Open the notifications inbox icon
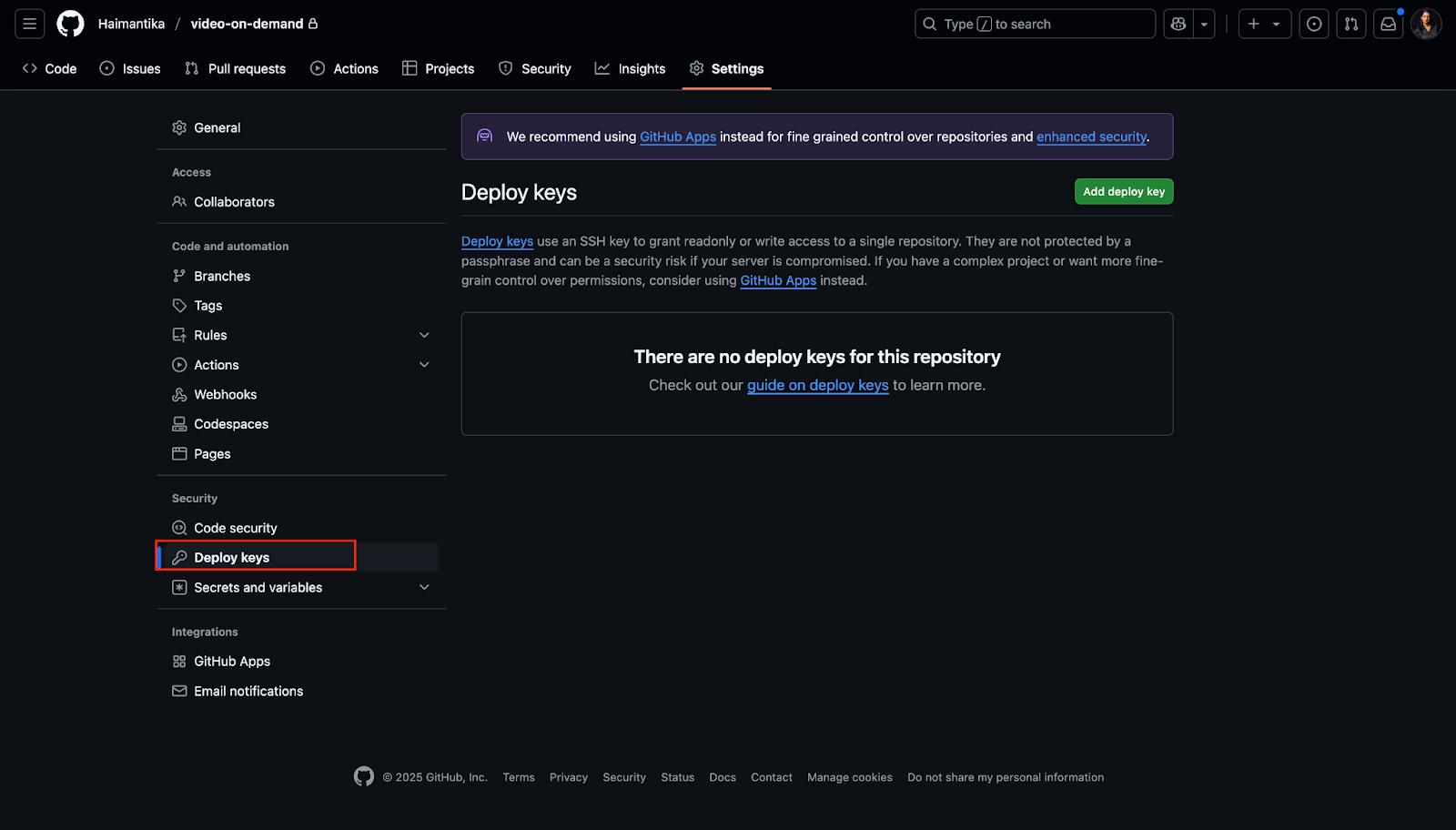This screenshot has width=1456, height=830. pyautogui.click(x=1389, y=24)
